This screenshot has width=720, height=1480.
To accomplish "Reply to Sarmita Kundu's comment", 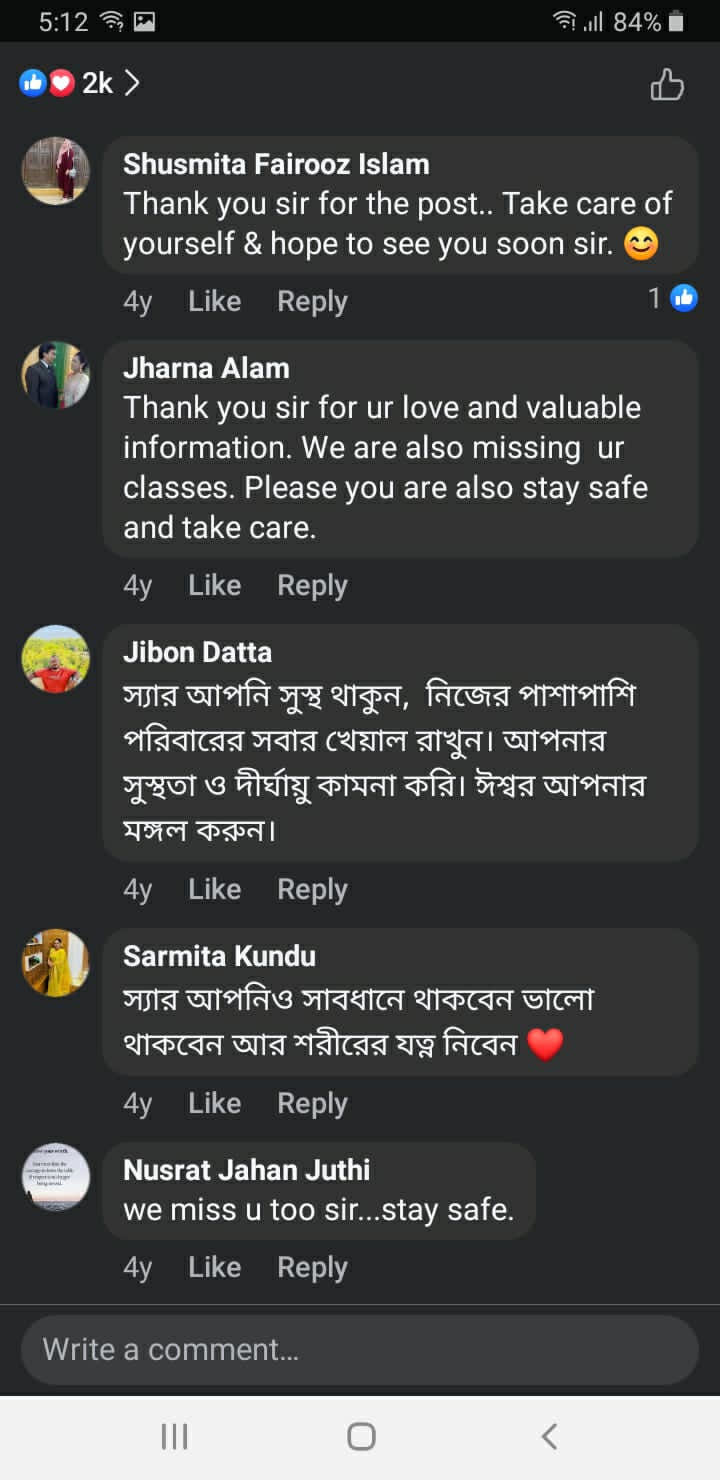I will [x=312, y=1104].
